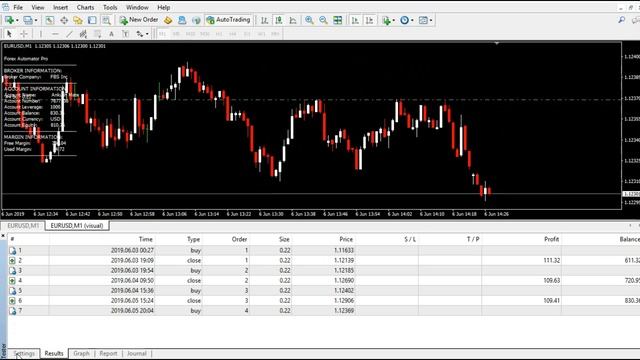Image resolution: width=640 pixels, height=360 pixels.
Task: Expand the Profiles dropdown arrow
Action: 36,20
